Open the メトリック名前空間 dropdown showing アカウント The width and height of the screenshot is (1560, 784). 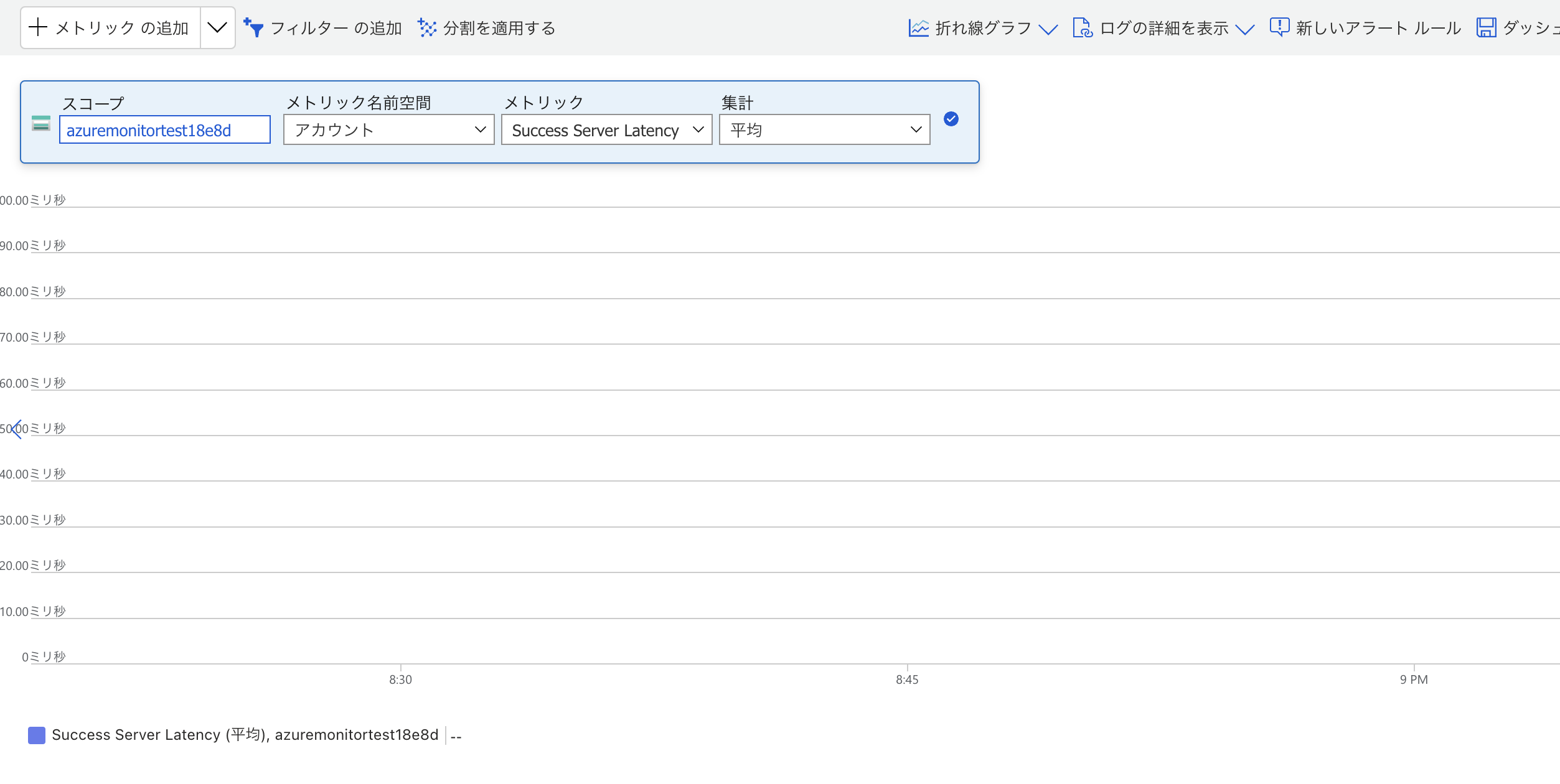pyautogui.click(x=388, y=129)
